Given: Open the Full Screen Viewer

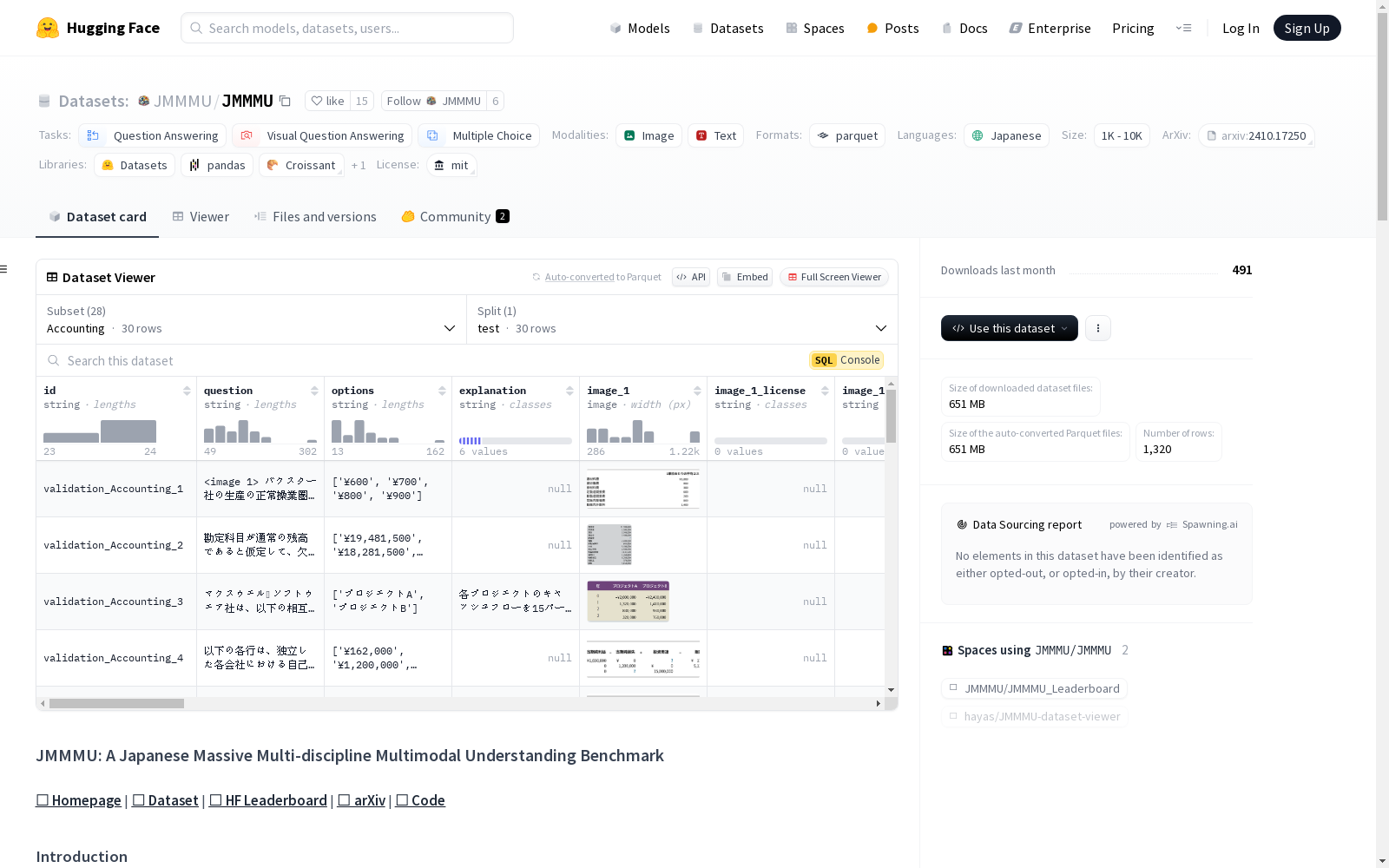Looking at the screenshot, I should click(833, 277).
